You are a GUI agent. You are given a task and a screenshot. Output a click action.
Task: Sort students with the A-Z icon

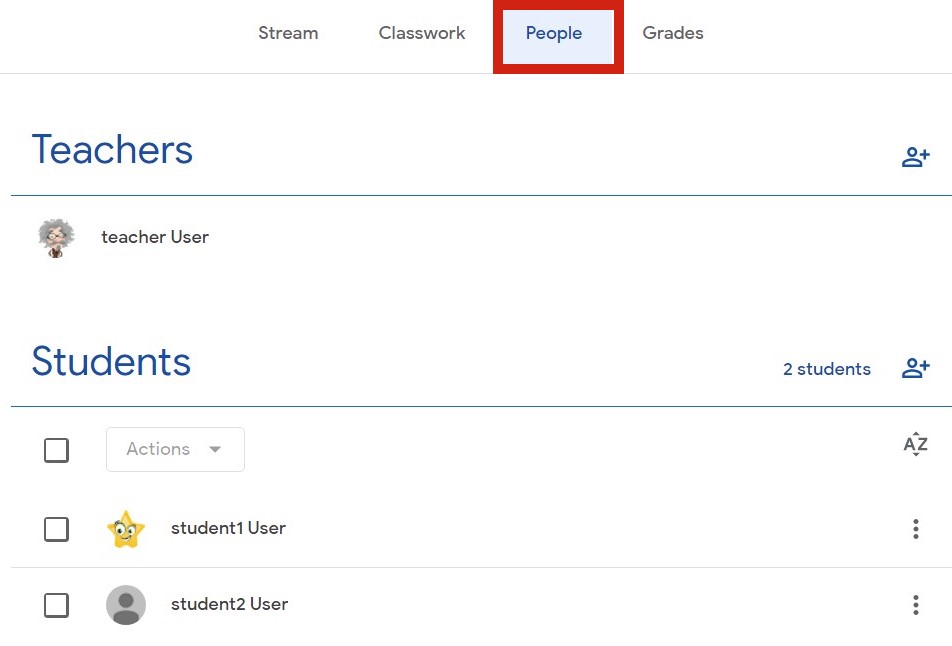915,445
